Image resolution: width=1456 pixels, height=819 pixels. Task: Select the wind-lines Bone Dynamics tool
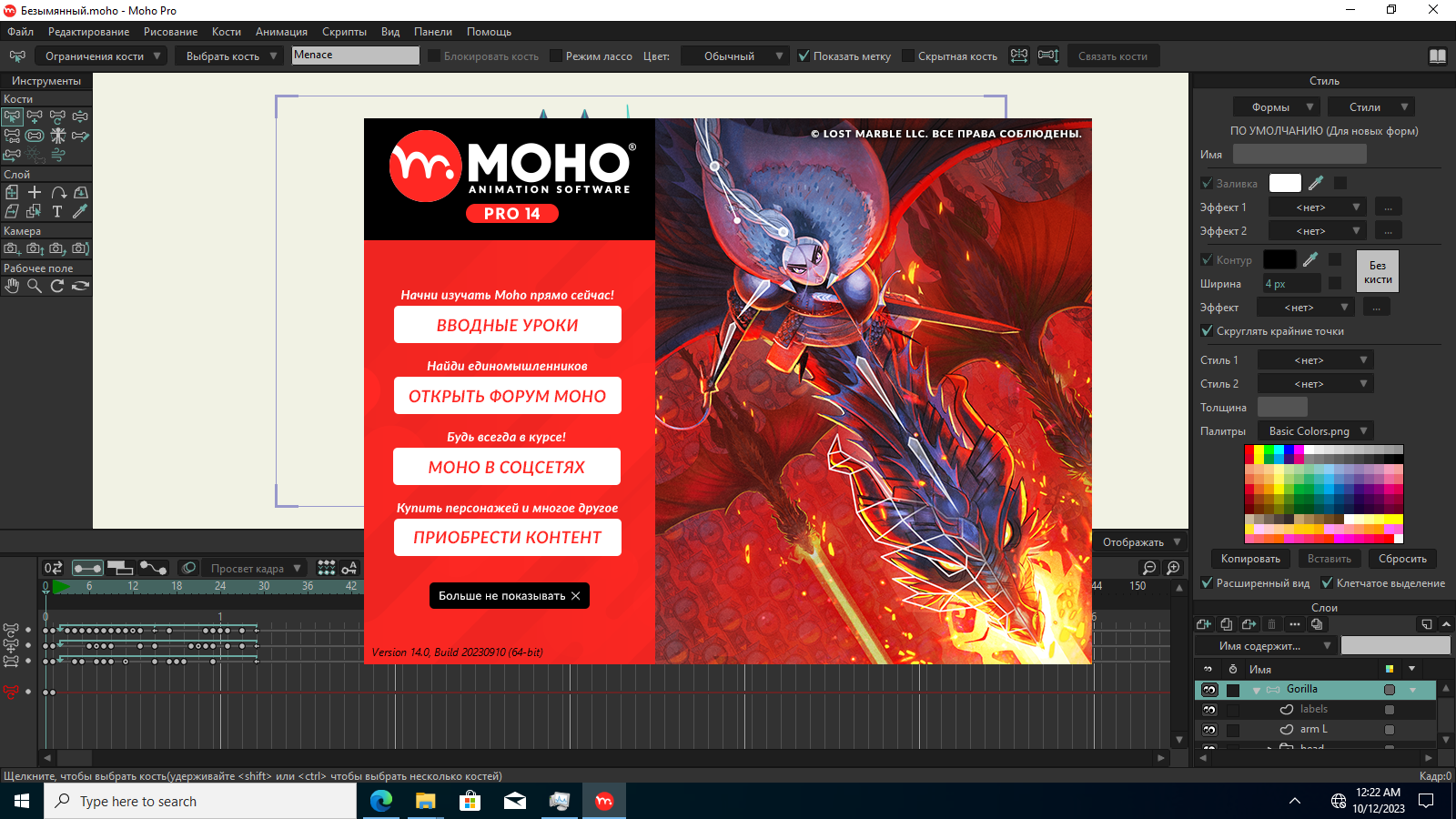click(57, 155)
